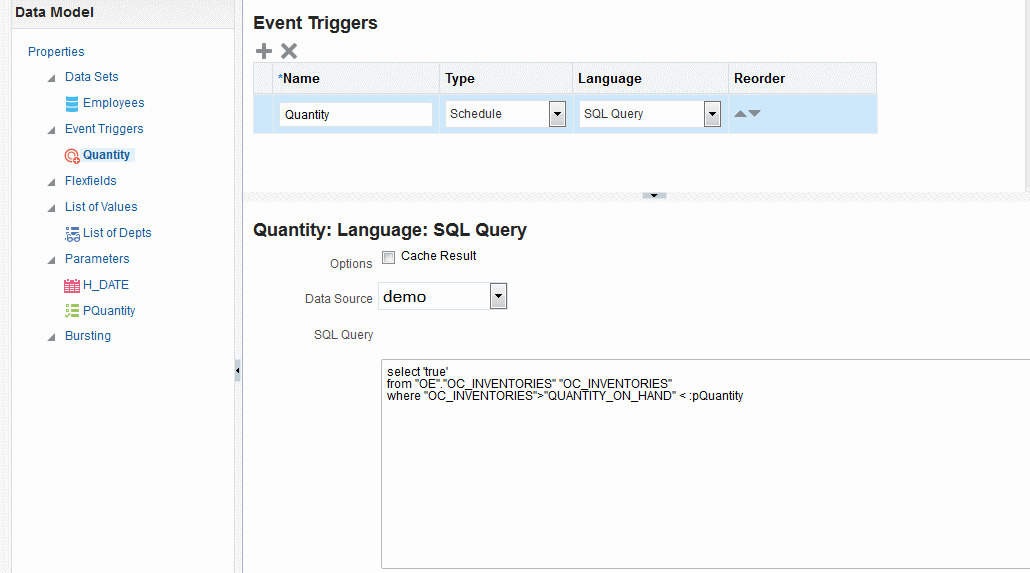Collapse the Event Triggers table pane via splitter arrow
Screen dimensions: 1030x573
click(654, 195)
